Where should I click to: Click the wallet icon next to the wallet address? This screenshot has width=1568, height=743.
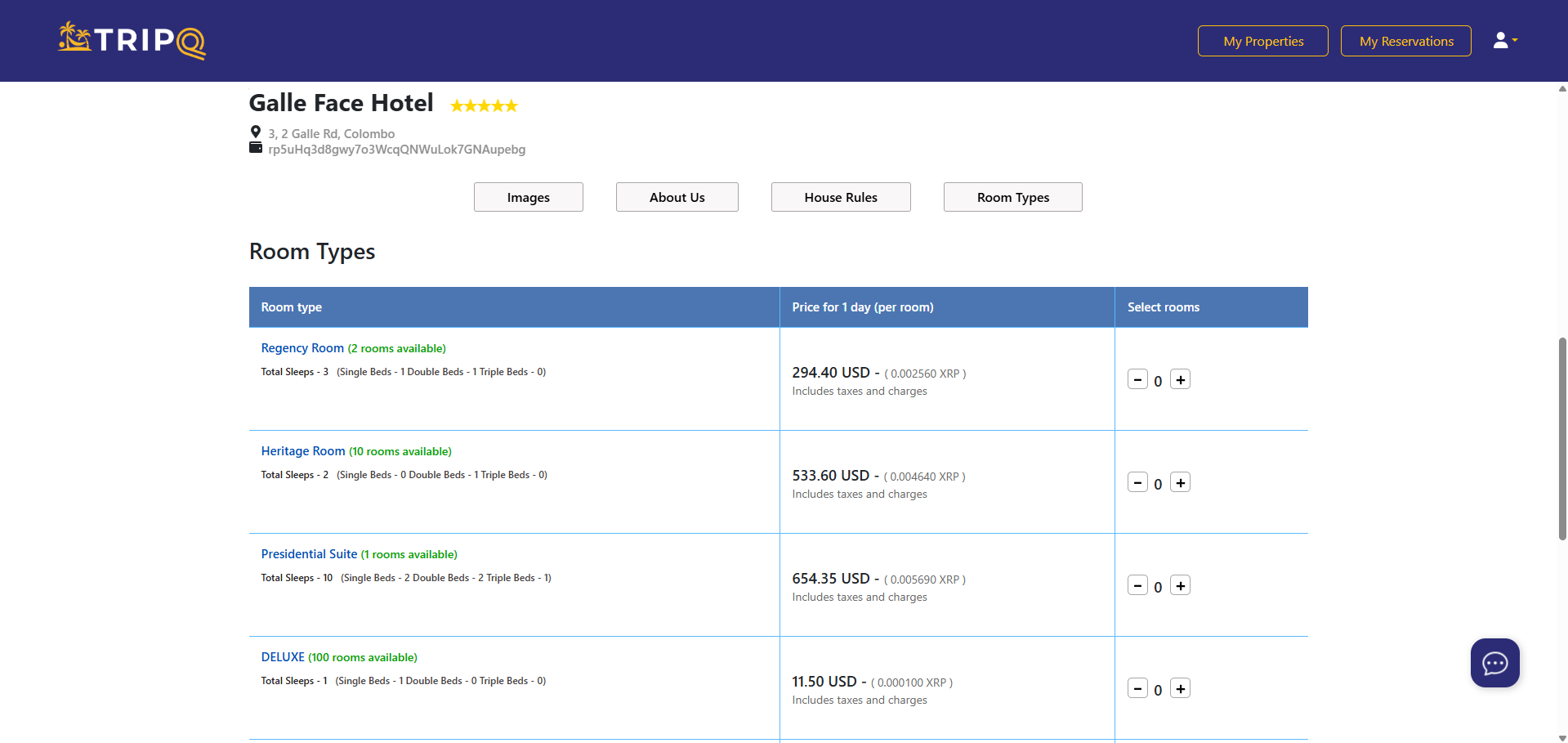(256, 148)
